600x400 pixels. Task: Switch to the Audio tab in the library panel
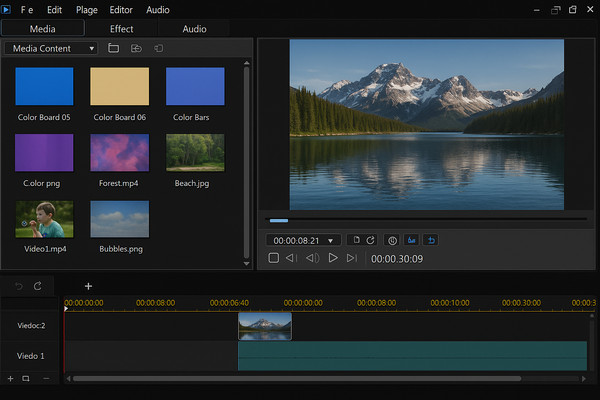194,29
